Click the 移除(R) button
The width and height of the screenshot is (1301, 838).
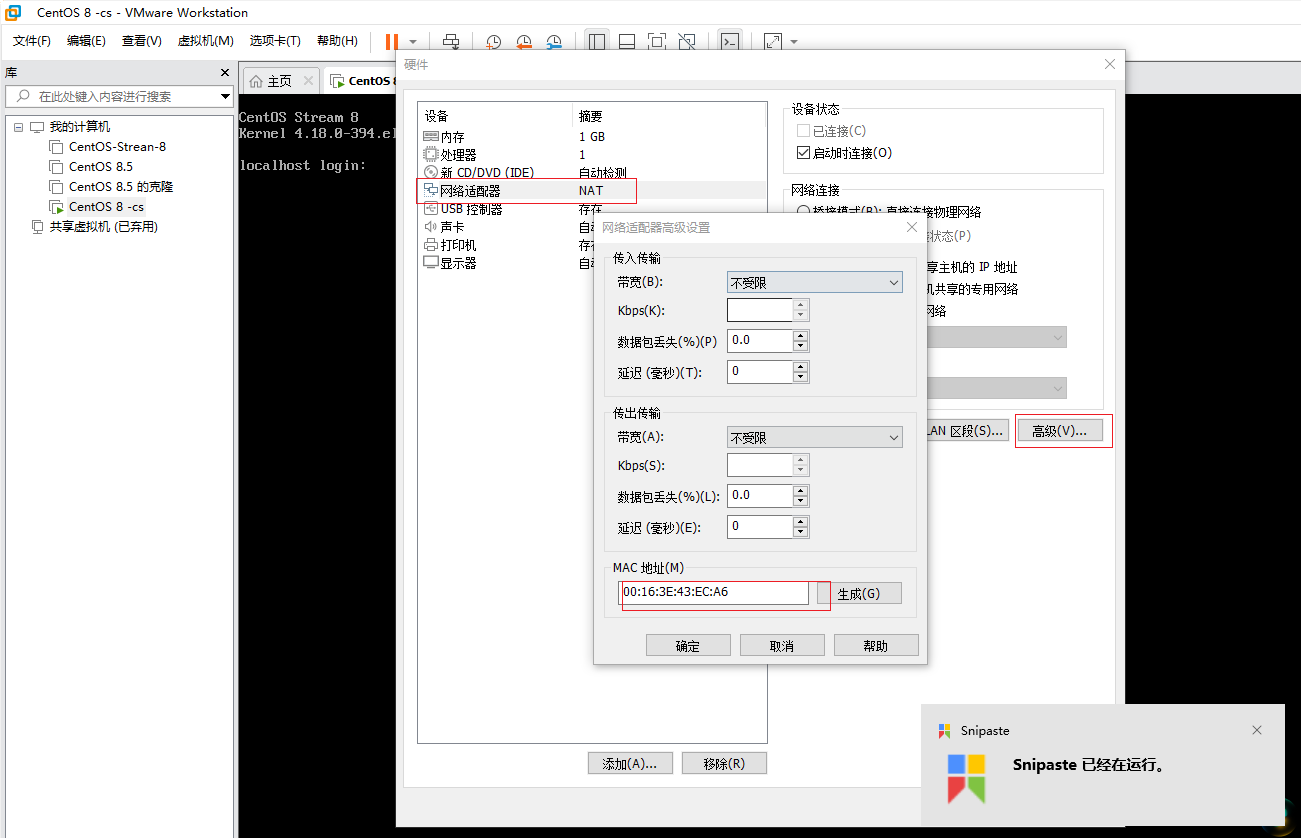coord(724,763)
